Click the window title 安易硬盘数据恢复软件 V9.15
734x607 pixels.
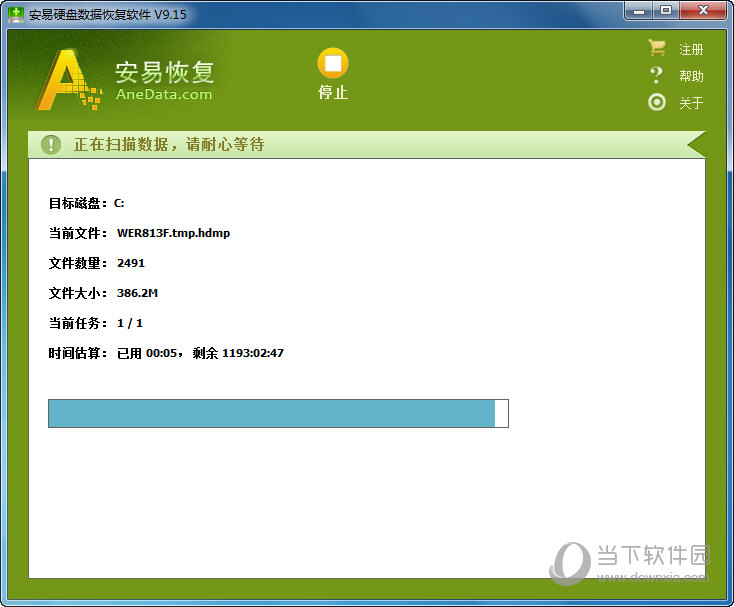coord(108,15)
